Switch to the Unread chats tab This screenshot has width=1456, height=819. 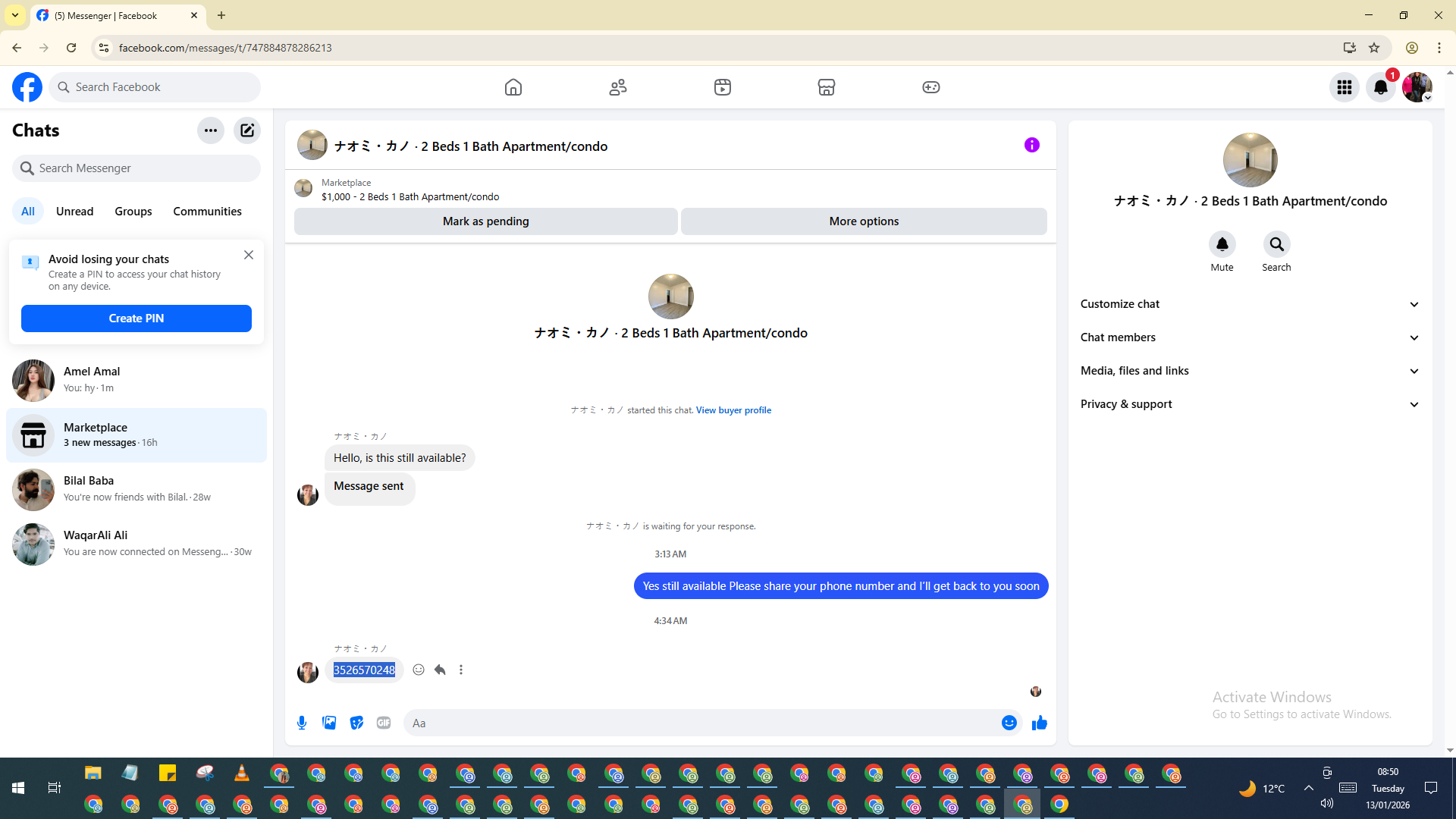[74, 212]
